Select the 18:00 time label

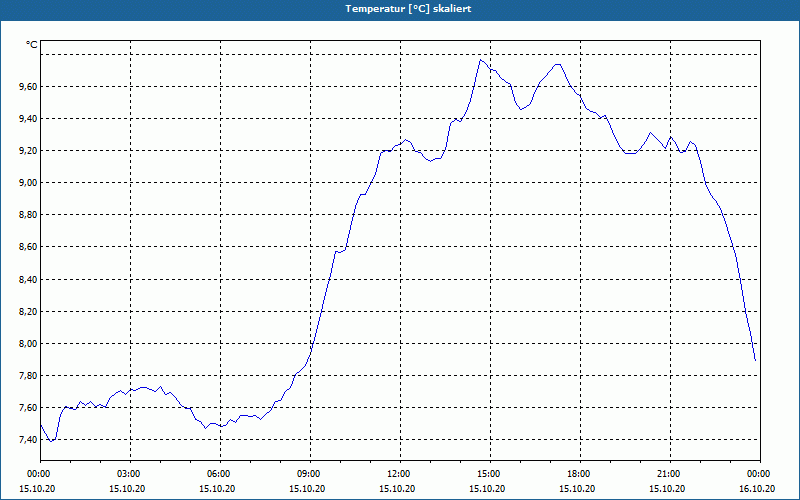(580, 474)
